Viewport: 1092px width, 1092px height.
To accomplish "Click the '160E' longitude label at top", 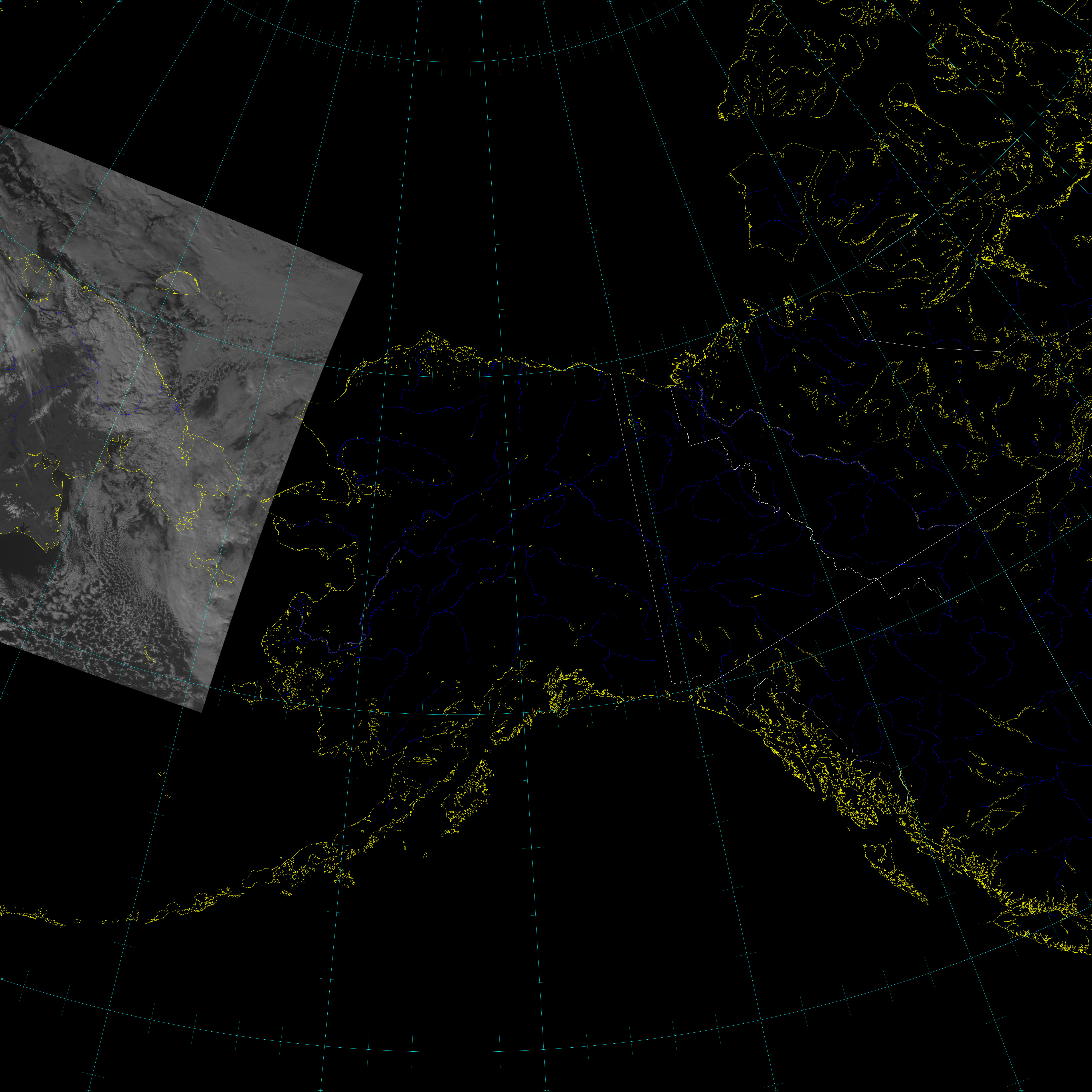I will click(x=119, y=2).
